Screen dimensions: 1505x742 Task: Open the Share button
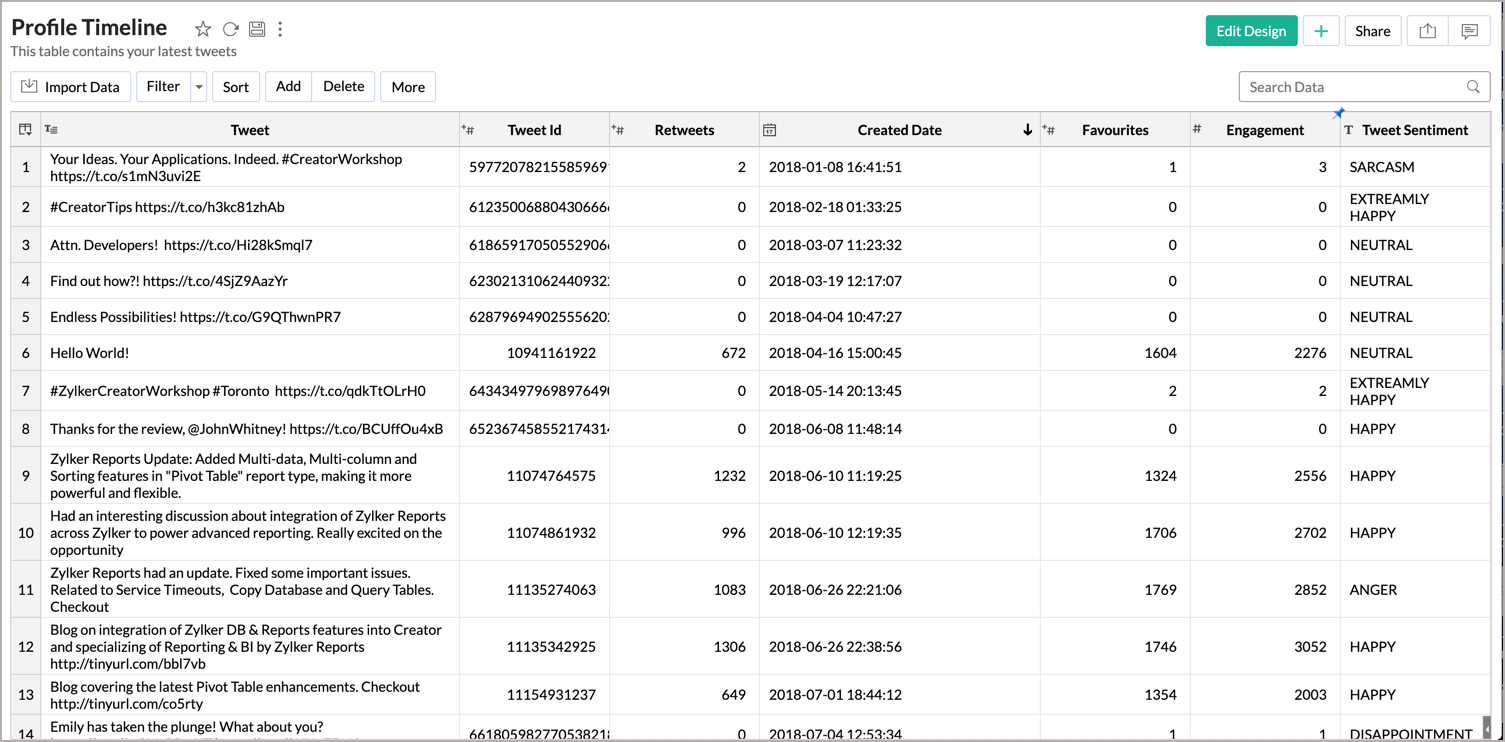point(1372,31)
